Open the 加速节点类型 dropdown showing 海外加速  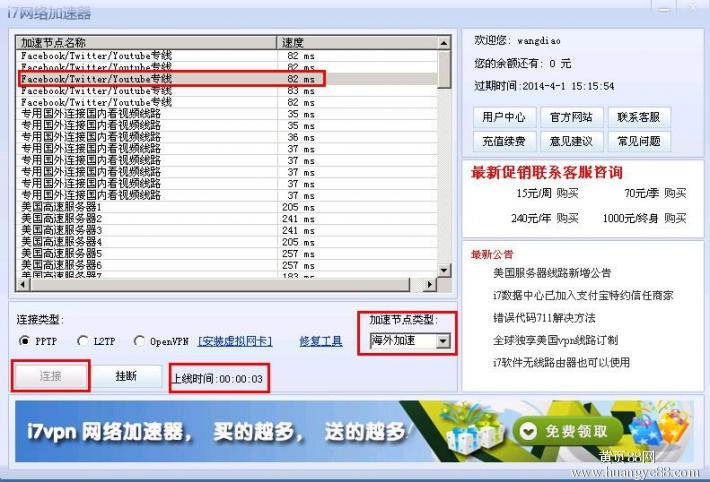[410, 341]
